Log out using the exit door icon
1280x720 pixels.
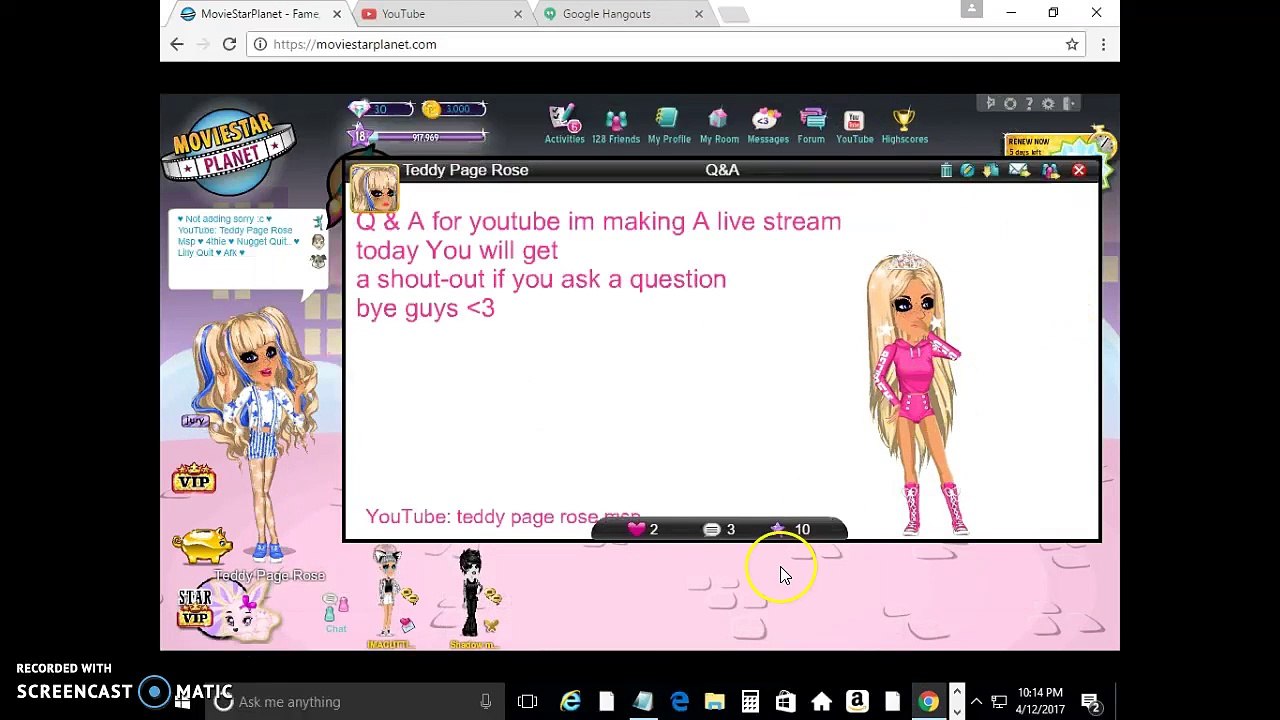(x=1069, y=104)
